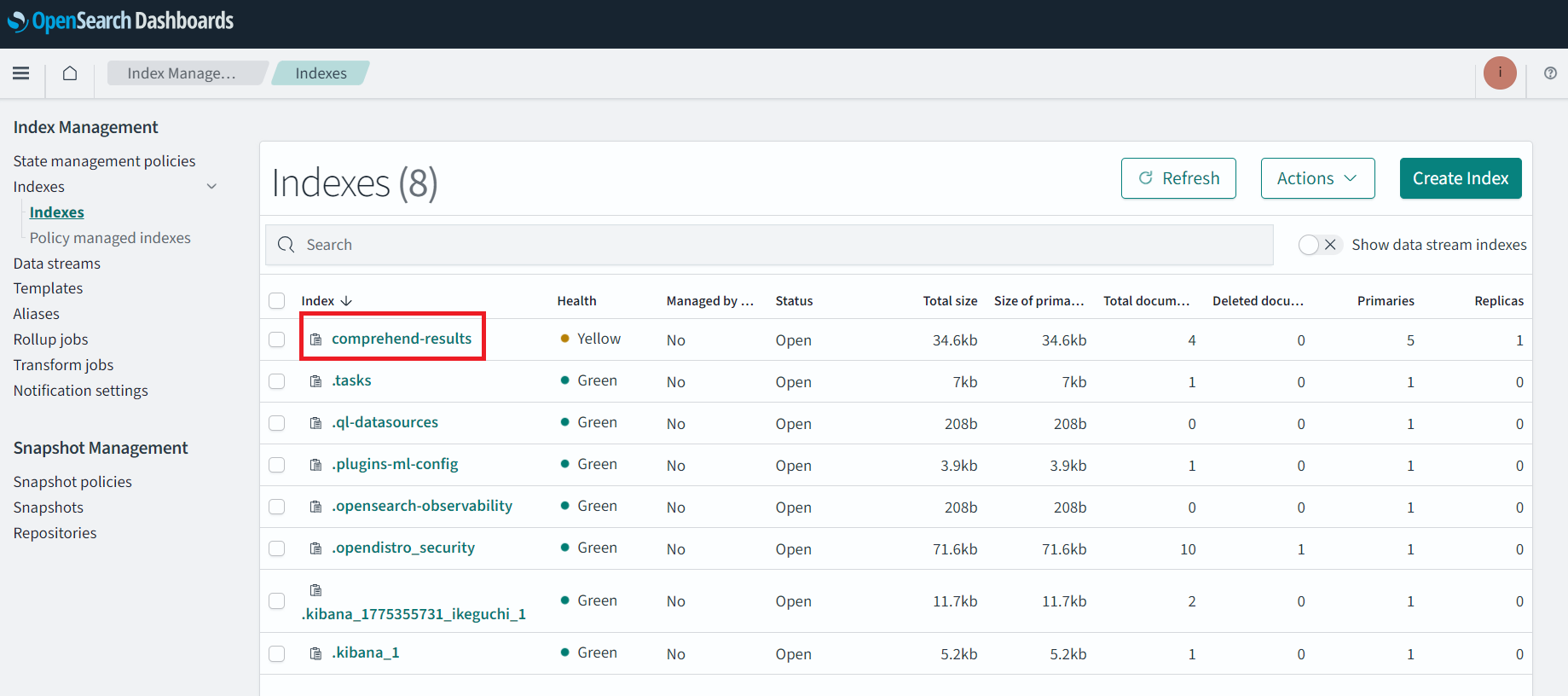Go to Data streams
Viewport: 1568px width, 696px height.
(x=57, y=264)
